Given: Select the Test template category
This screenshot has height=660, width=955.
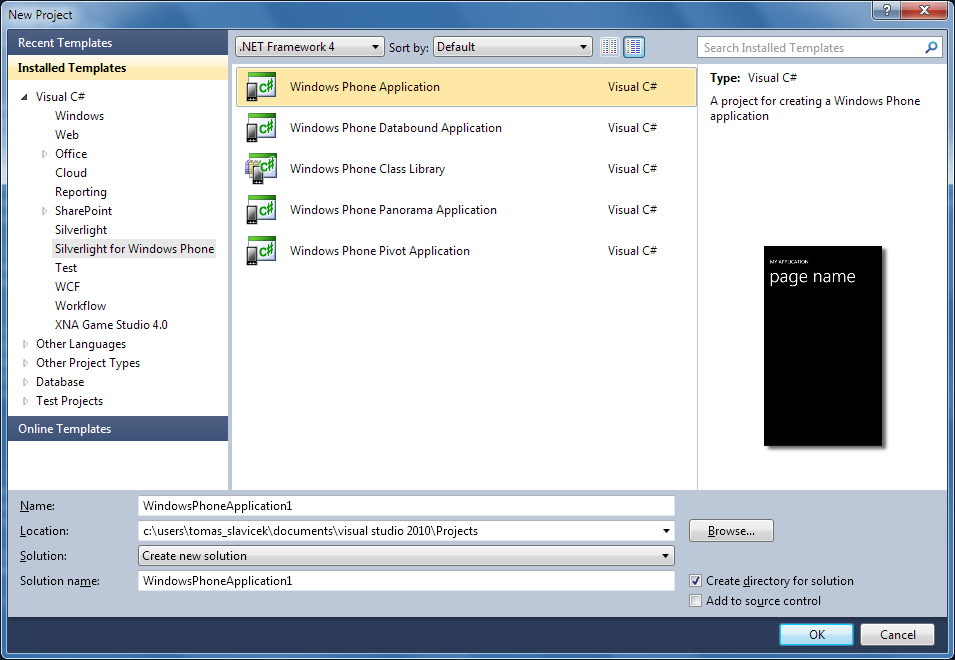Looking at the screenshot, I should point(66,268).
